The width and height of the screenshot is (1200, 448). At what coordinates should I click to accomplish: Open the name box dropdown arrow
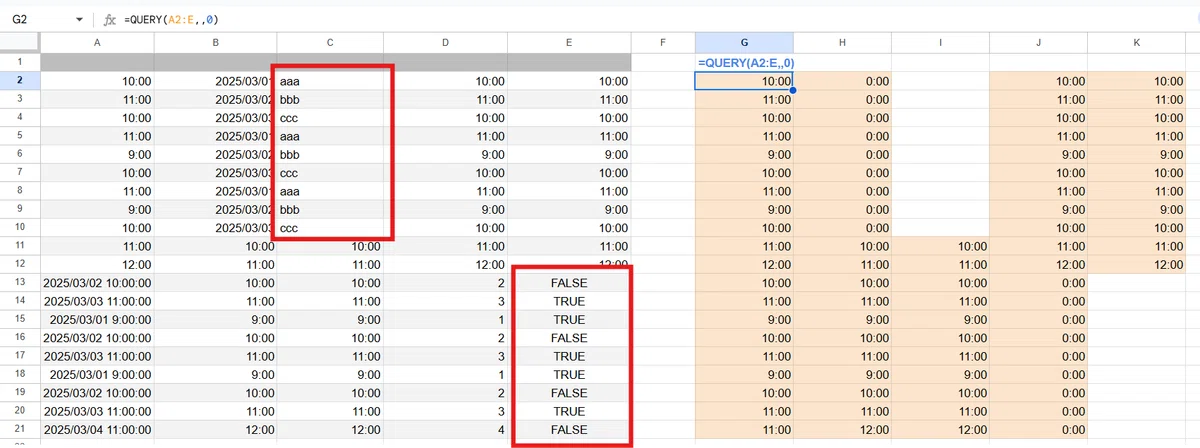coord(80,20)
